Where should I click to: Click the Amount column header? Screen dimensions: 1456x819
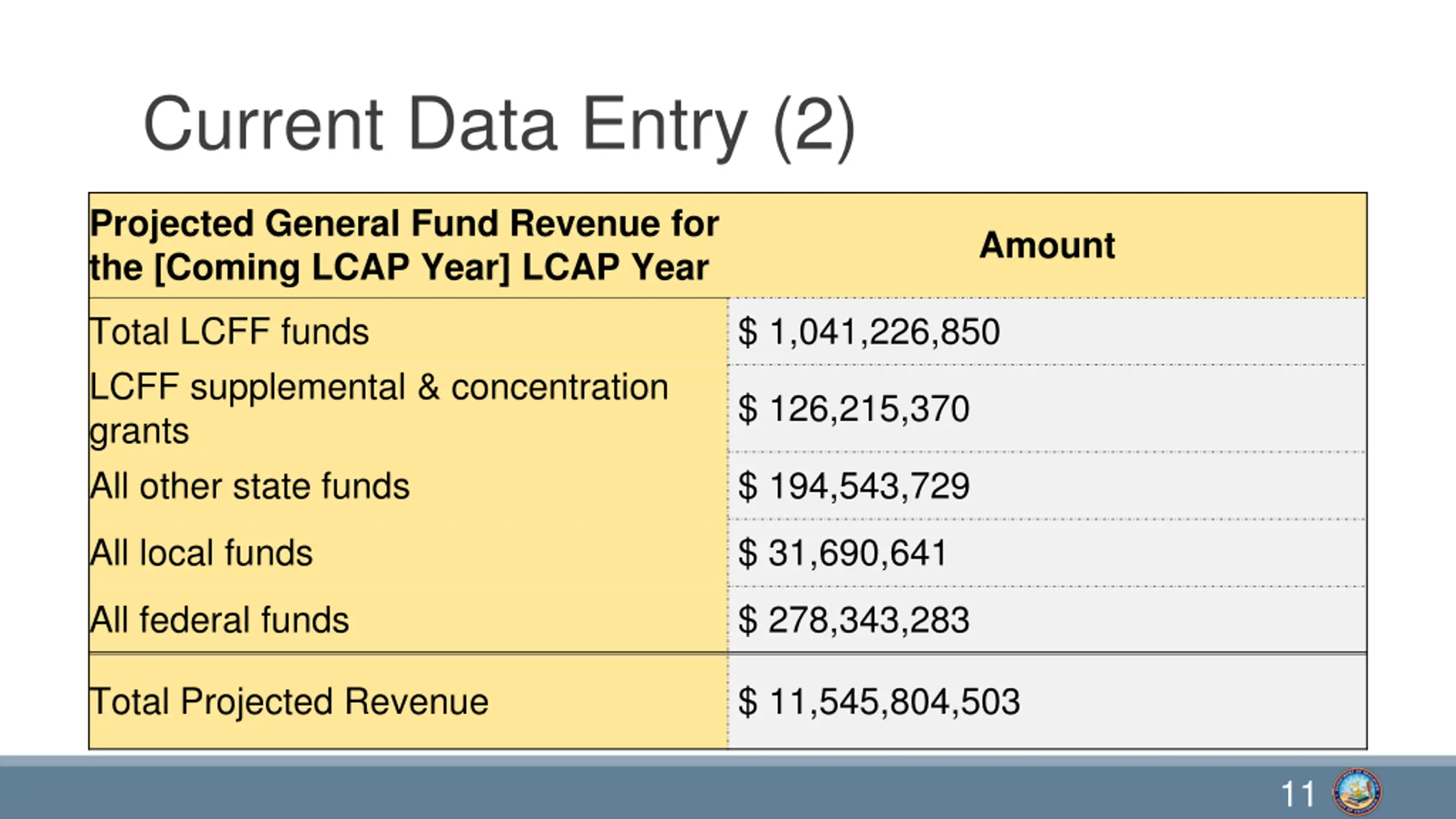tap(1046, 246)
